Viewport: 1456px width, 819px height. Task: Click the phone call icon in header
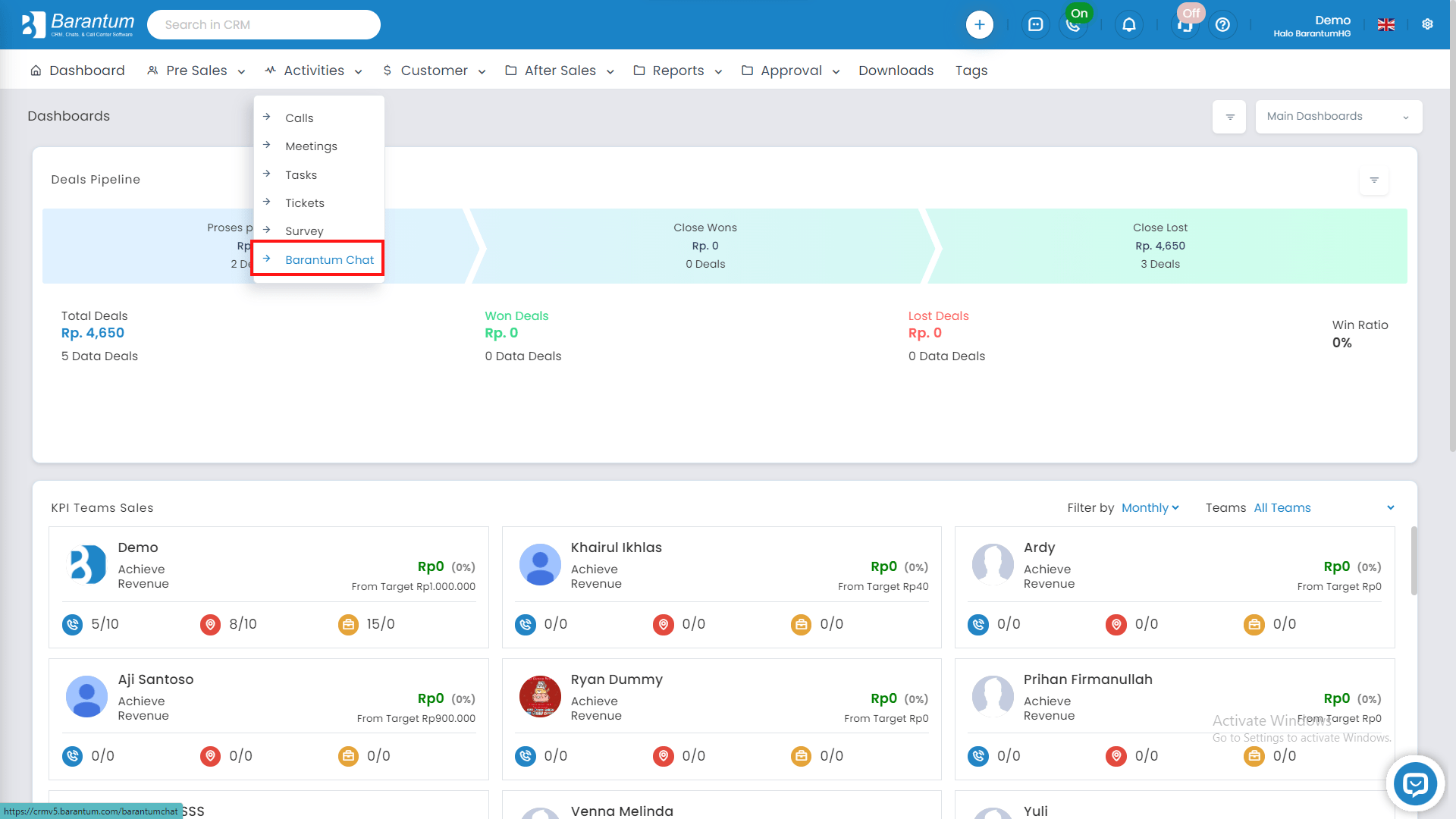pyautogui.click(x=1072, y=26)
